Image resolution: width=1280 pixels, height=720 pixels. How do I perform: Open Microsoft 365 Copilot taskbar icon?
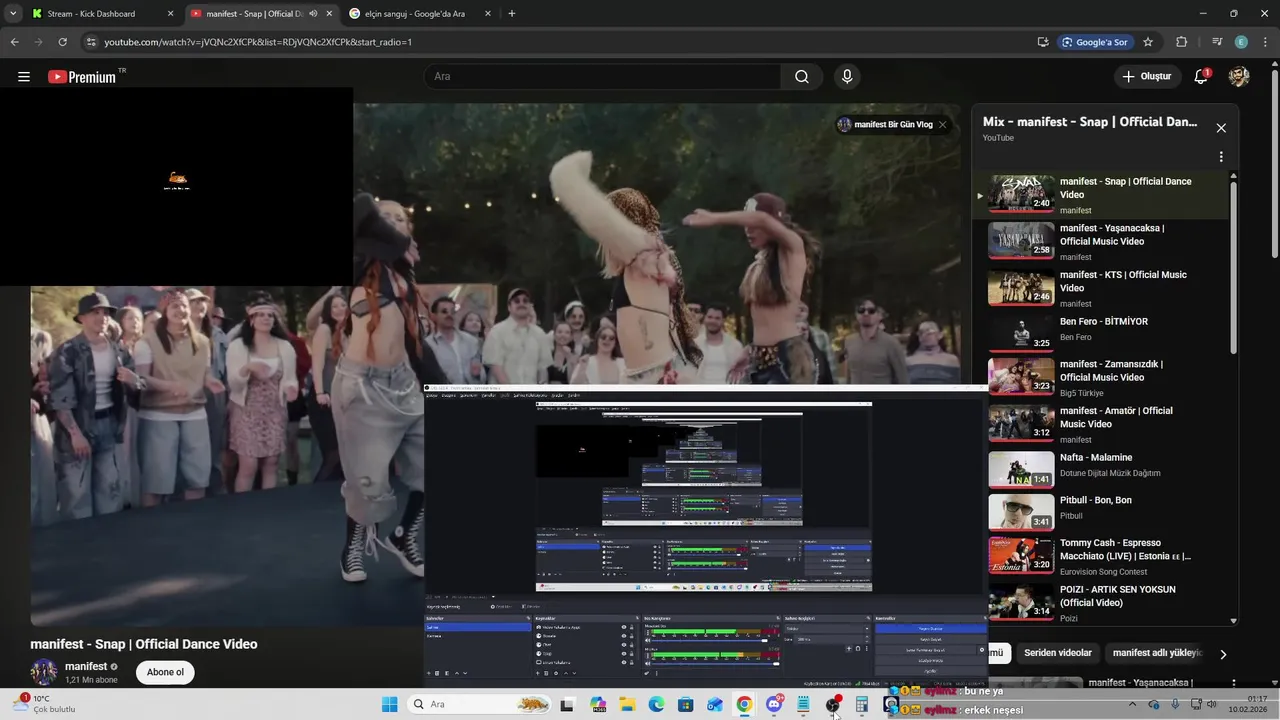(598, 704)
